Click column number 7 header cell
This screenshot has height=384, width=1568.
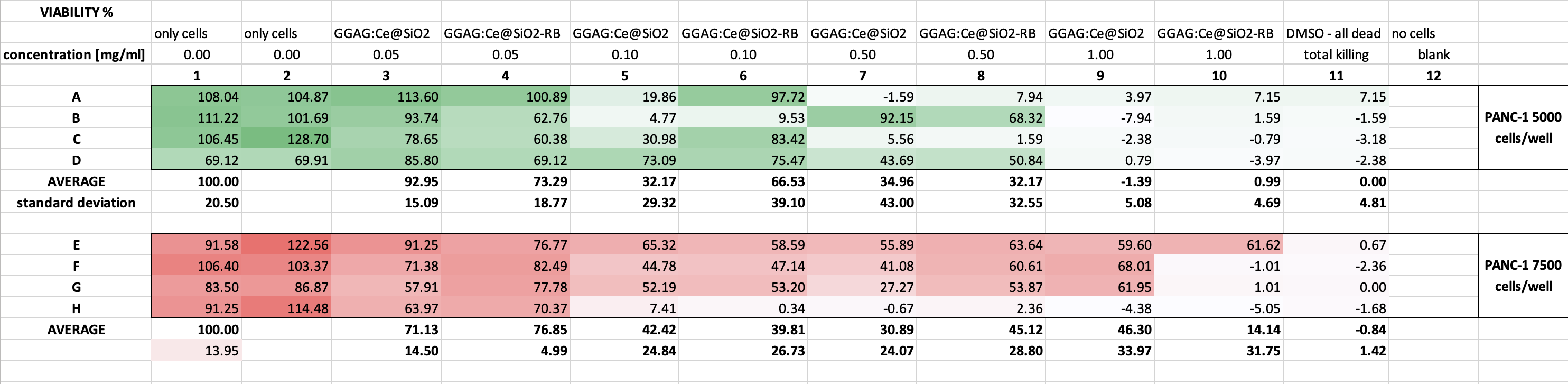(862, 76)
